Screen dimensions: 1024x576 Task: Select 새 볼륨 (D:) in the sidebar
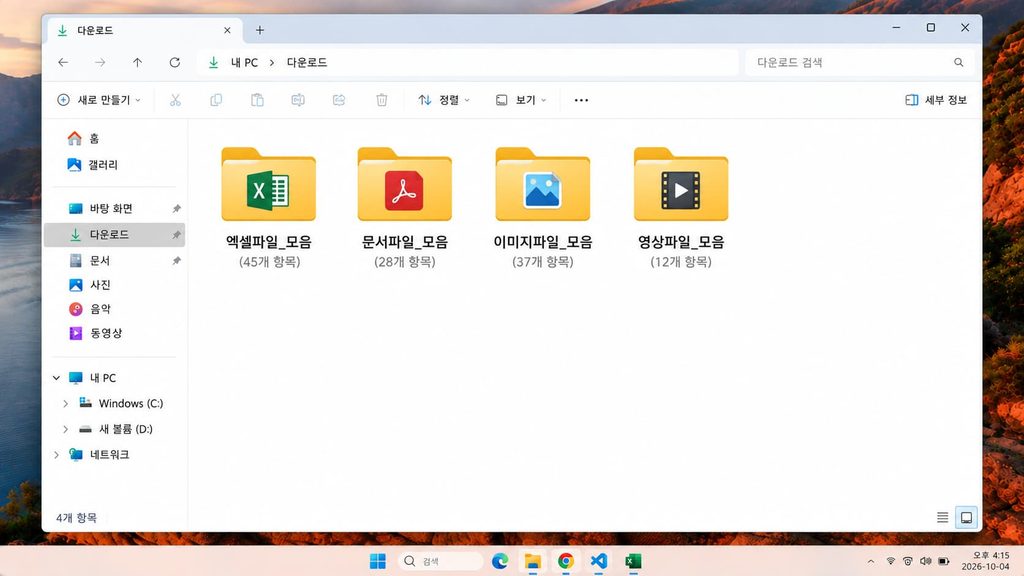tap(115, 429)
